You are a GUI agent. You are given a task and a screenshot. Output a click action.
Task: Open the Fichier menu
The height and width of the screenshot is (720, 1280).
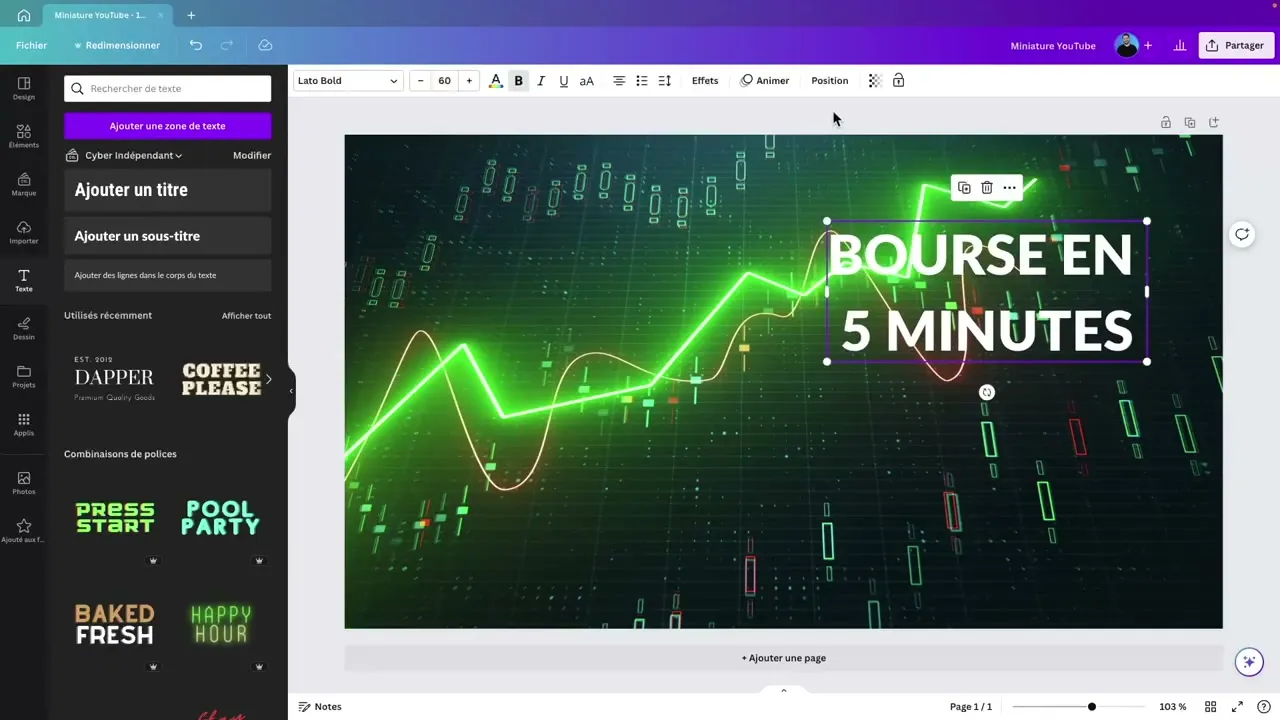click(31, 45)
